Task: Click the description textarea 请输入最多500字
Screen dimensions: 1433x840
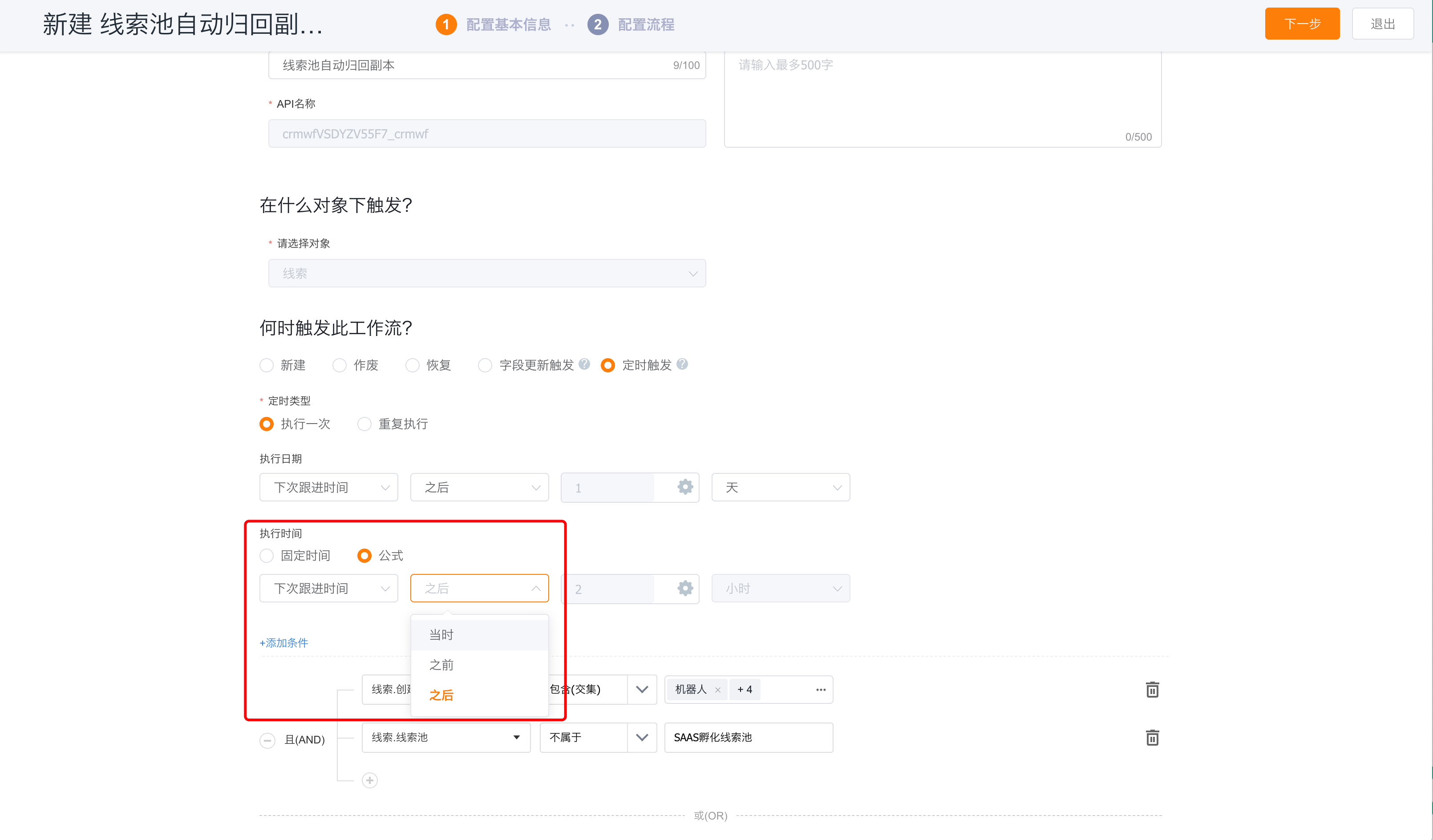Action: tap(943, 99)
